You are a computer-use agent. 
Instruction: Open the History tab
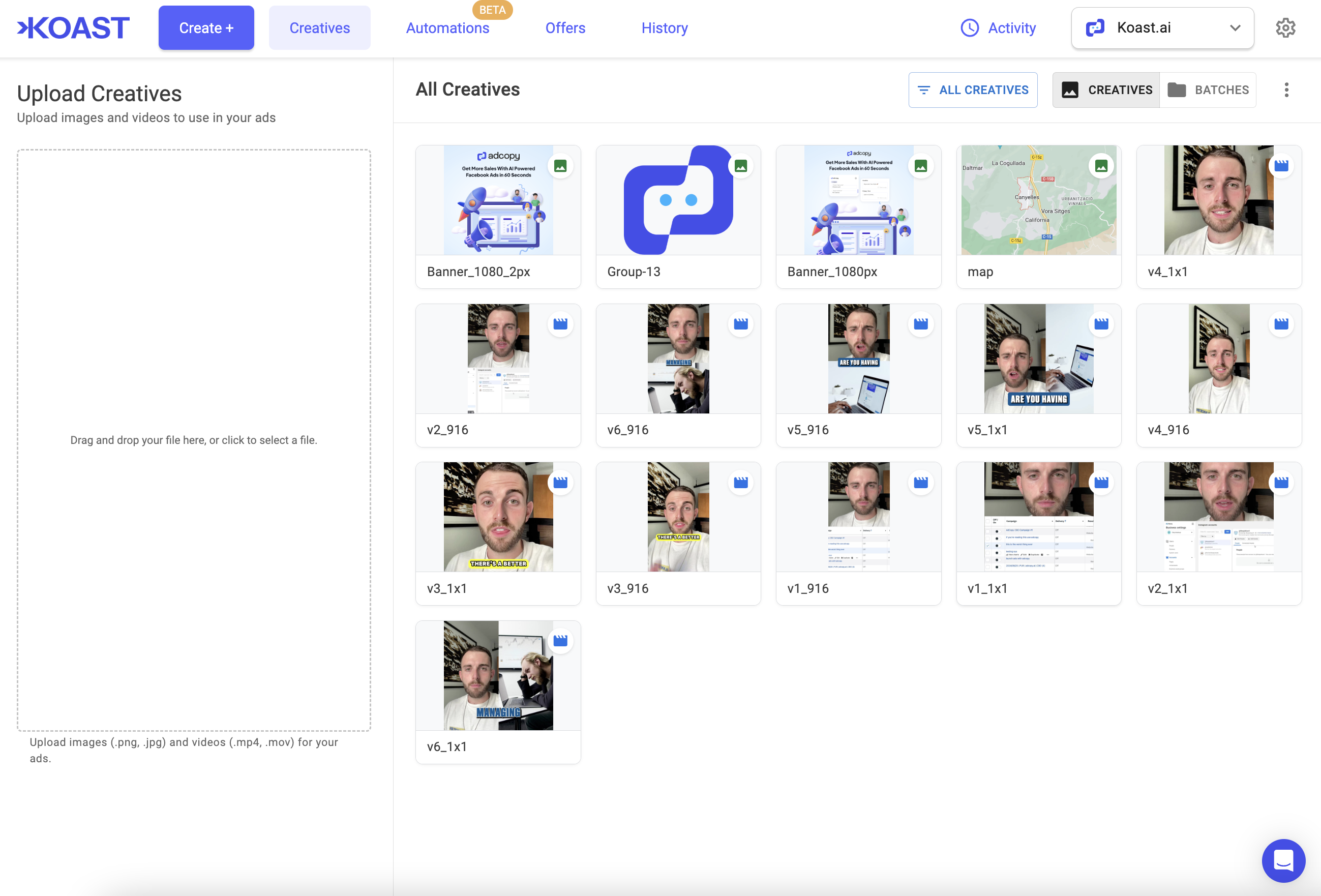tap(665, 28)
